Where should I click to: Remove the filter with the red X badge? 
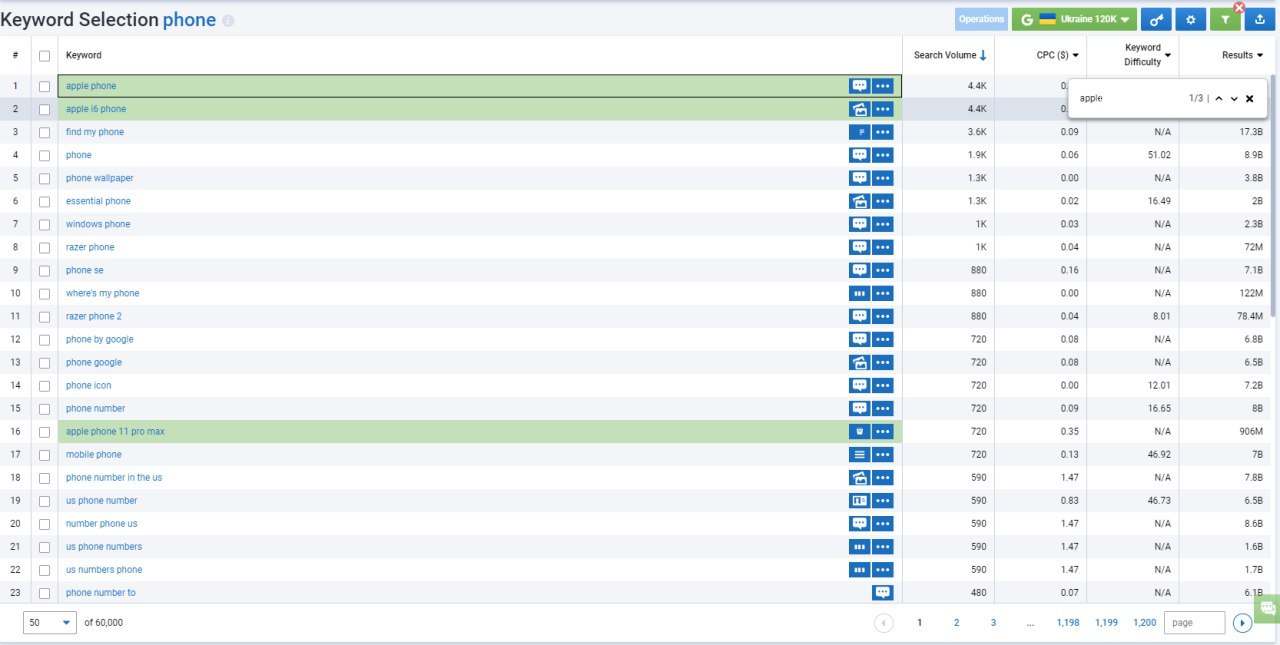click(1239, 8)
